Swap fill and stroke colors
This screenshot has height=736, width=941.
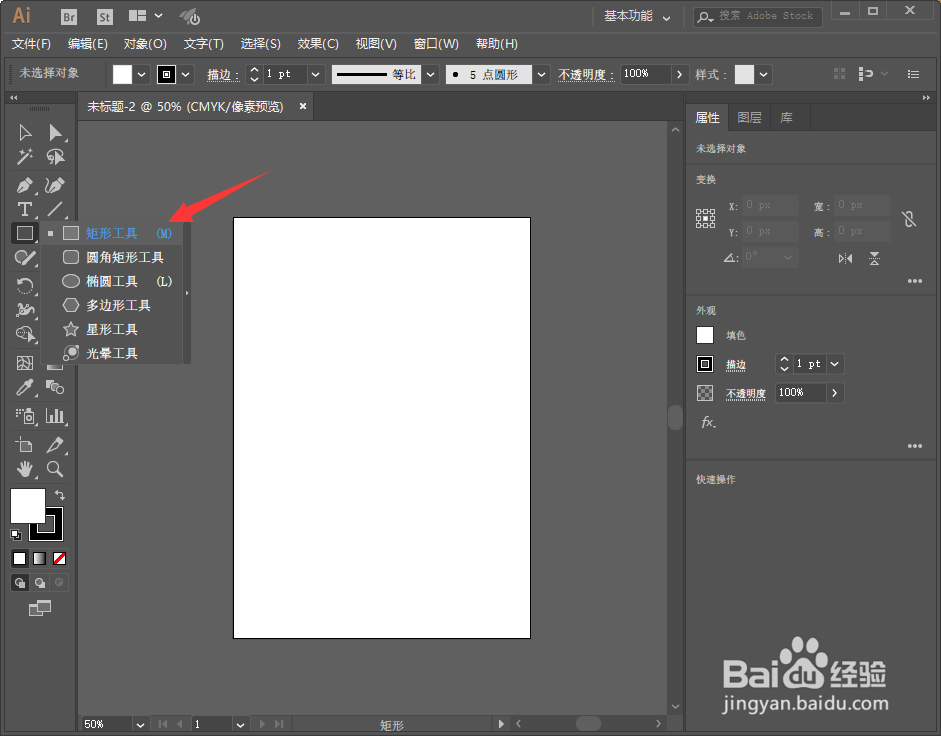click(x=60, y=495)
